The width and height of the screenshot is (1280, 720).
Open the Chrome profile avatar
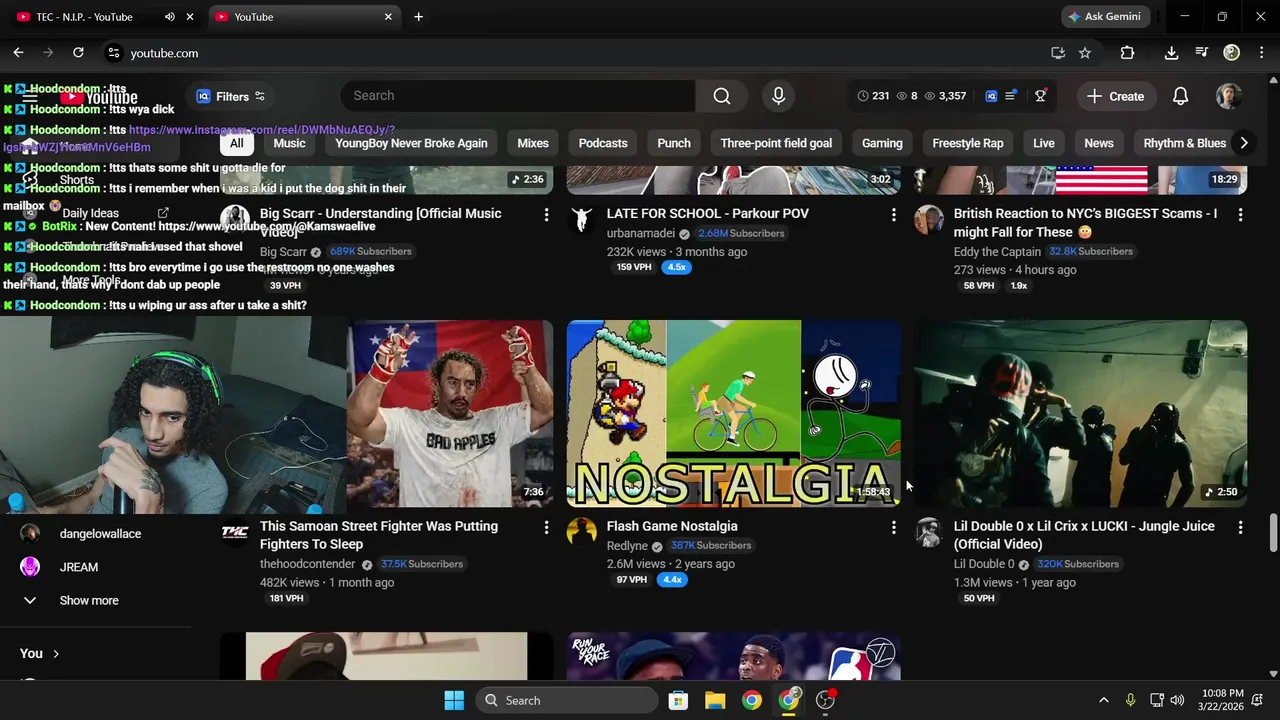point(1232,53)
